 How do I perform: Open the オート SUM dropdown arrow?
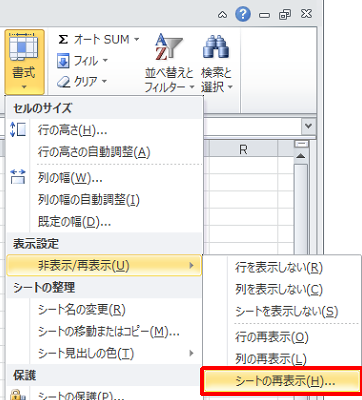(x=136, y=40)
